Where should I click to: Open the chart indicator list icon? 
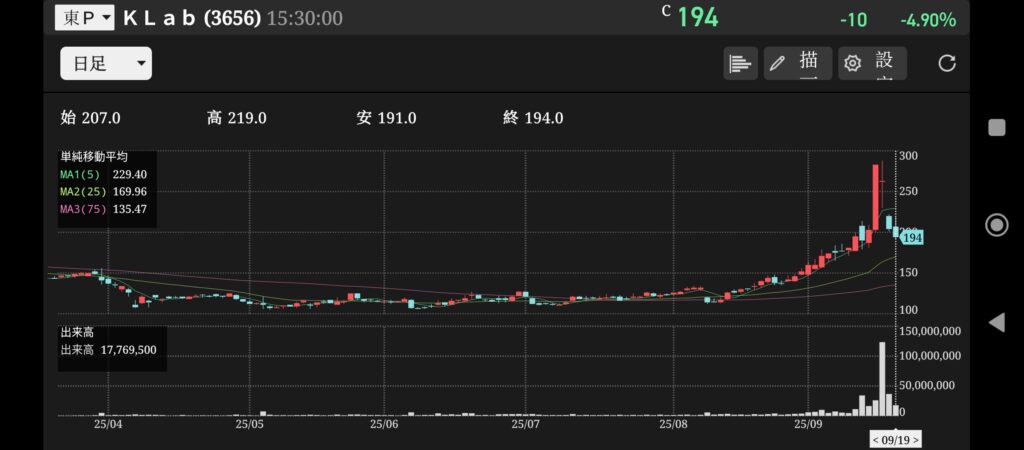pyautogui.click(x=740, y=64)
